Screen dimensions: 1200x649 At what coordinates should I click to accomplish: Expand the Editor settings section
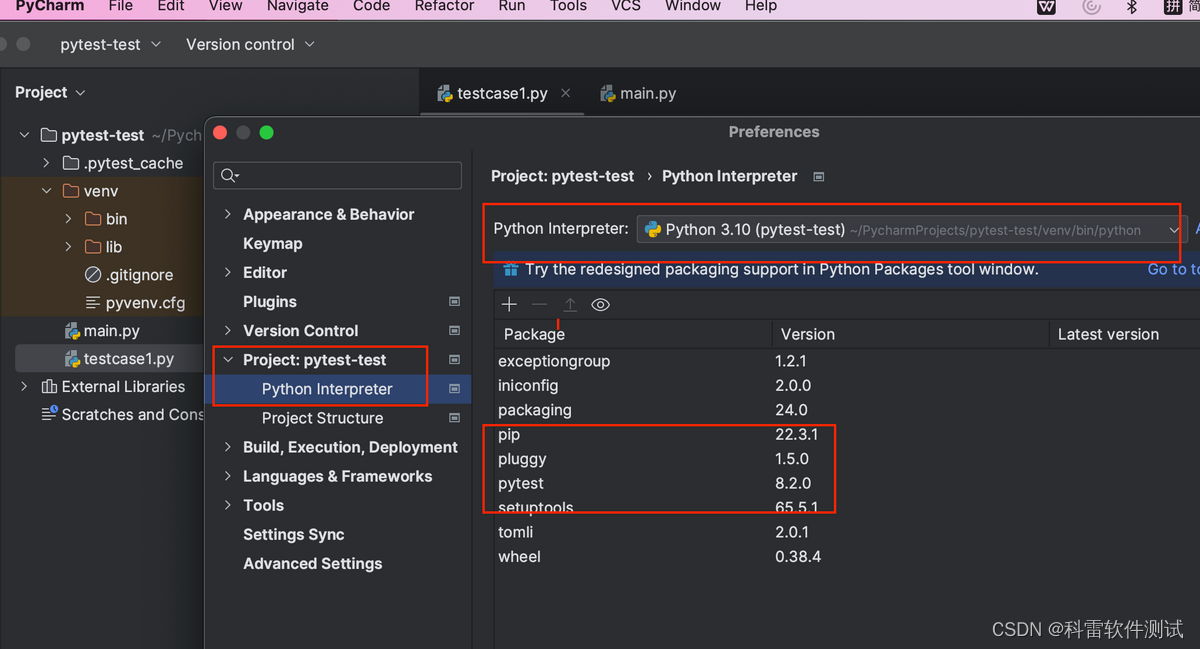pos(228,272)
